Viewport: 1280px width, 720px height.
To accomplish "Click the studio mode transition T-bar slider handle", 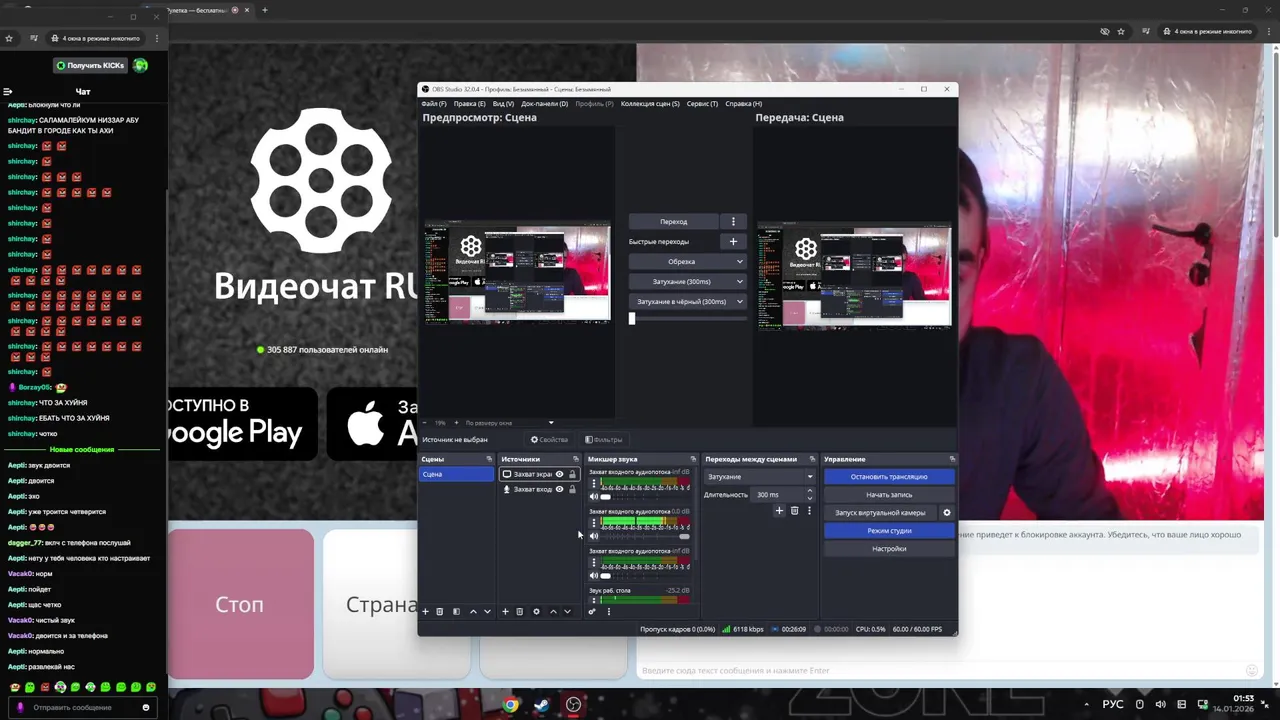I will 632,318.
